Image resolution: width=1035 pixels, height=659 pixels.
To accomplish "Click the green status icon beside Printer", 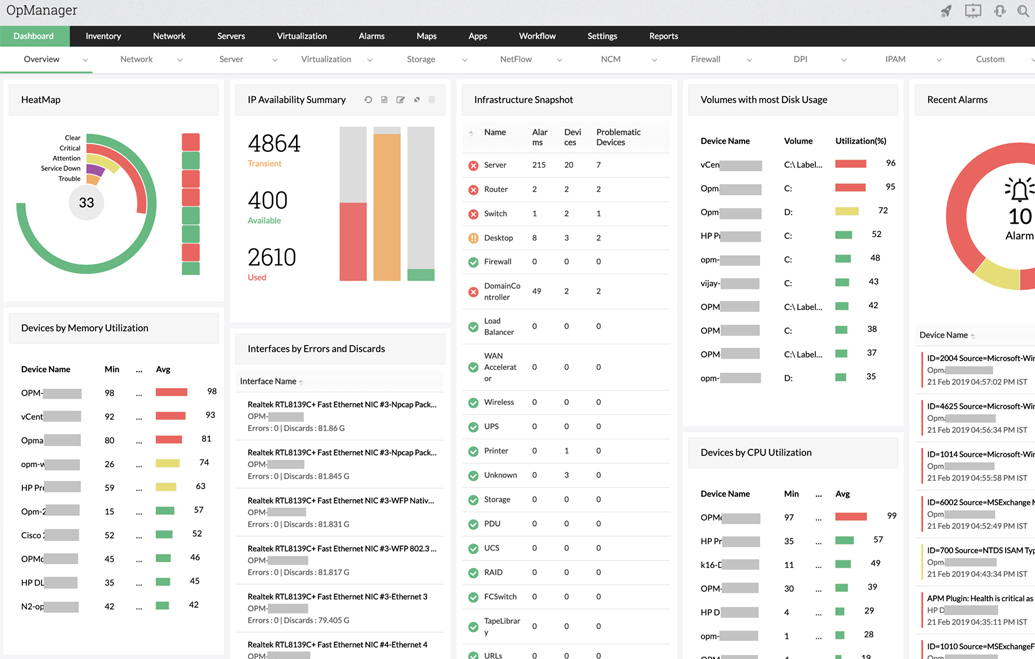I will [473, 452].
